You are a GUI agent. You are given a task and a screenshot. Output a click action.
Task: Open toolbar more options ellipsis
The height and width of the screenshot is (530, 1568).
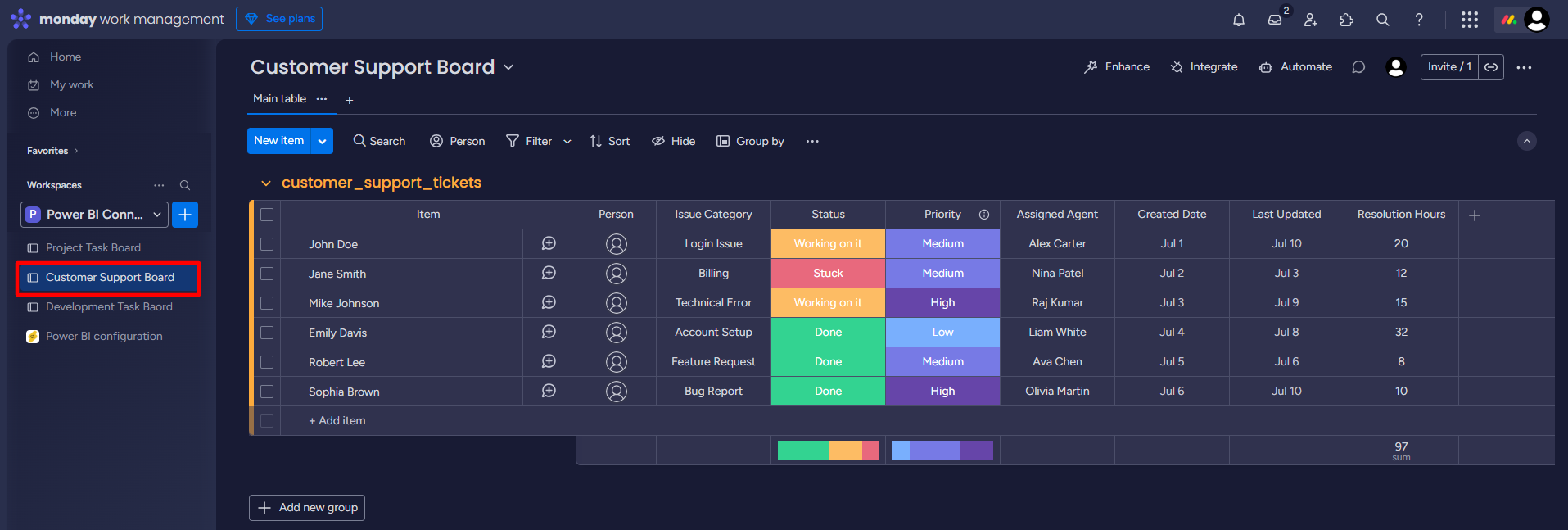tap(812, 141)
